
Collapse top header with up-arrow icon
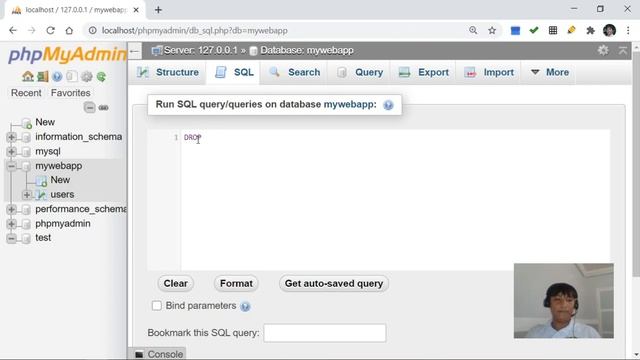[x=623, y=50]
